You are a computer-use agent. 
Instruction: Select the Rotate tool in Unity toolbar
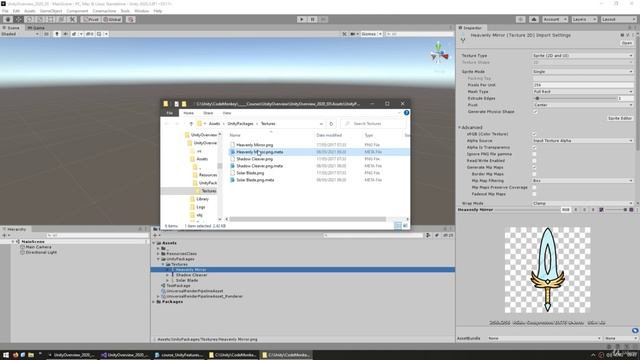tap(29, 19)
